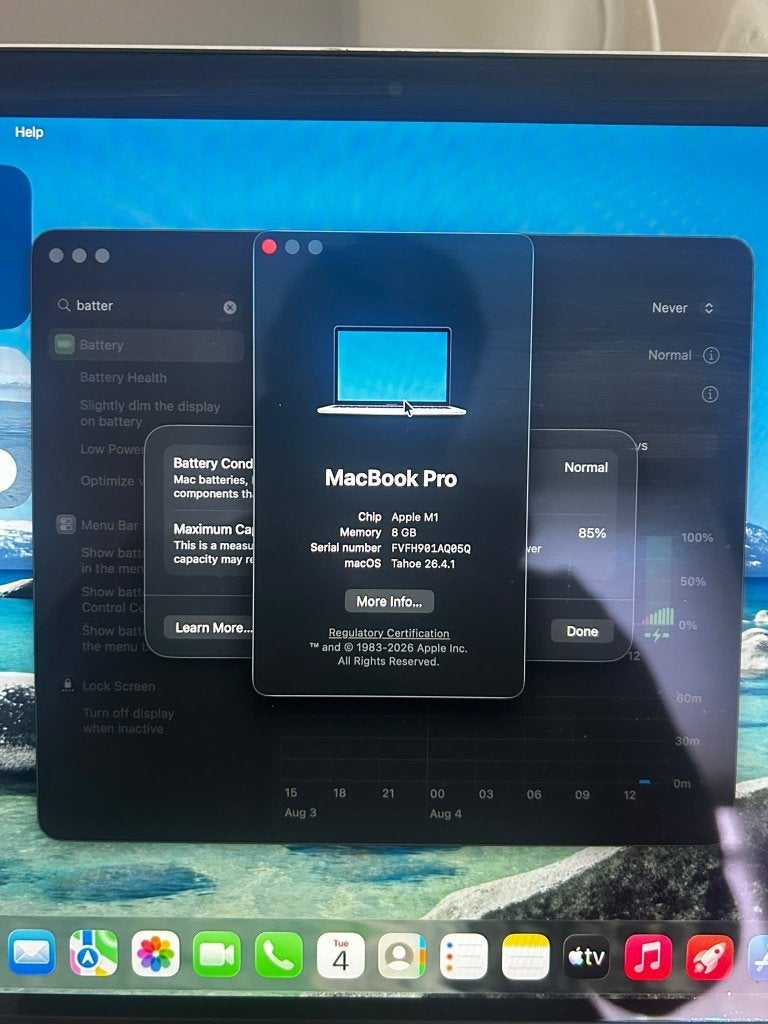Open Notes from the Dock
Viewport: 768px width, 1024px height.
pyautogui.click(x=526, y=957)
